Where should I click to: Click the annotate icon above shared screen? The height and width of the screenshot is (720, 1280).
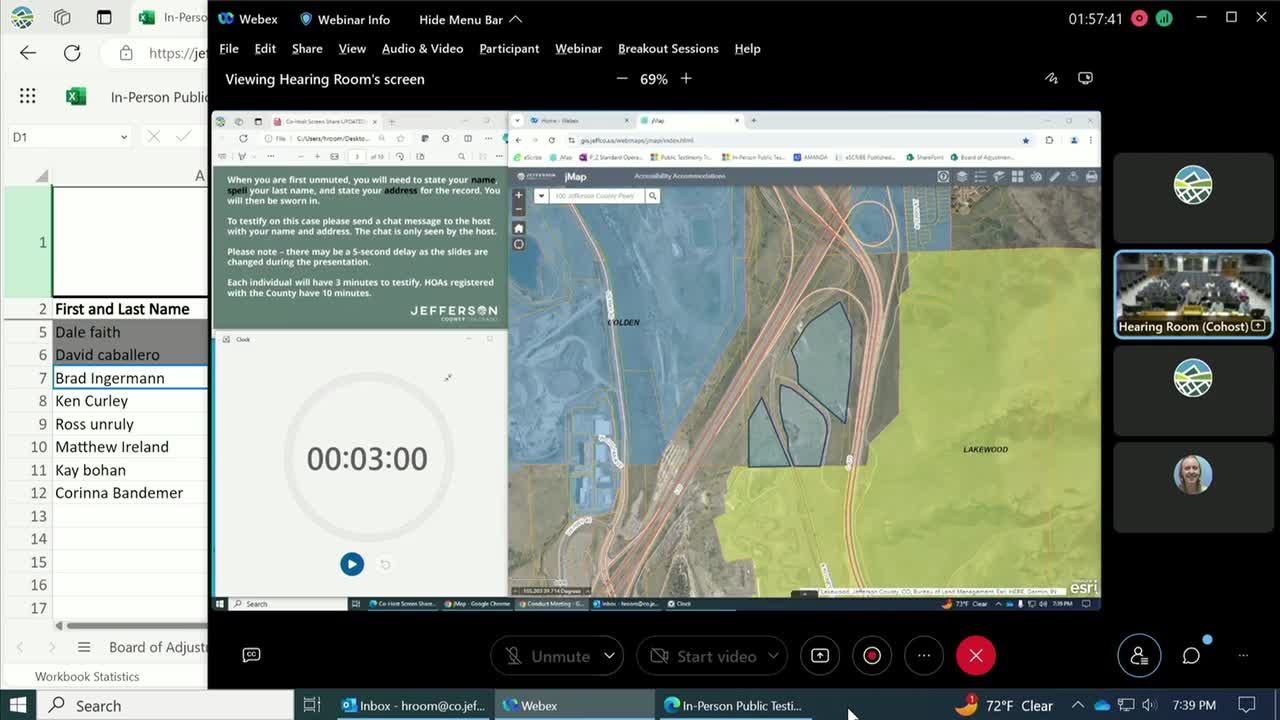click(1051, 78)
